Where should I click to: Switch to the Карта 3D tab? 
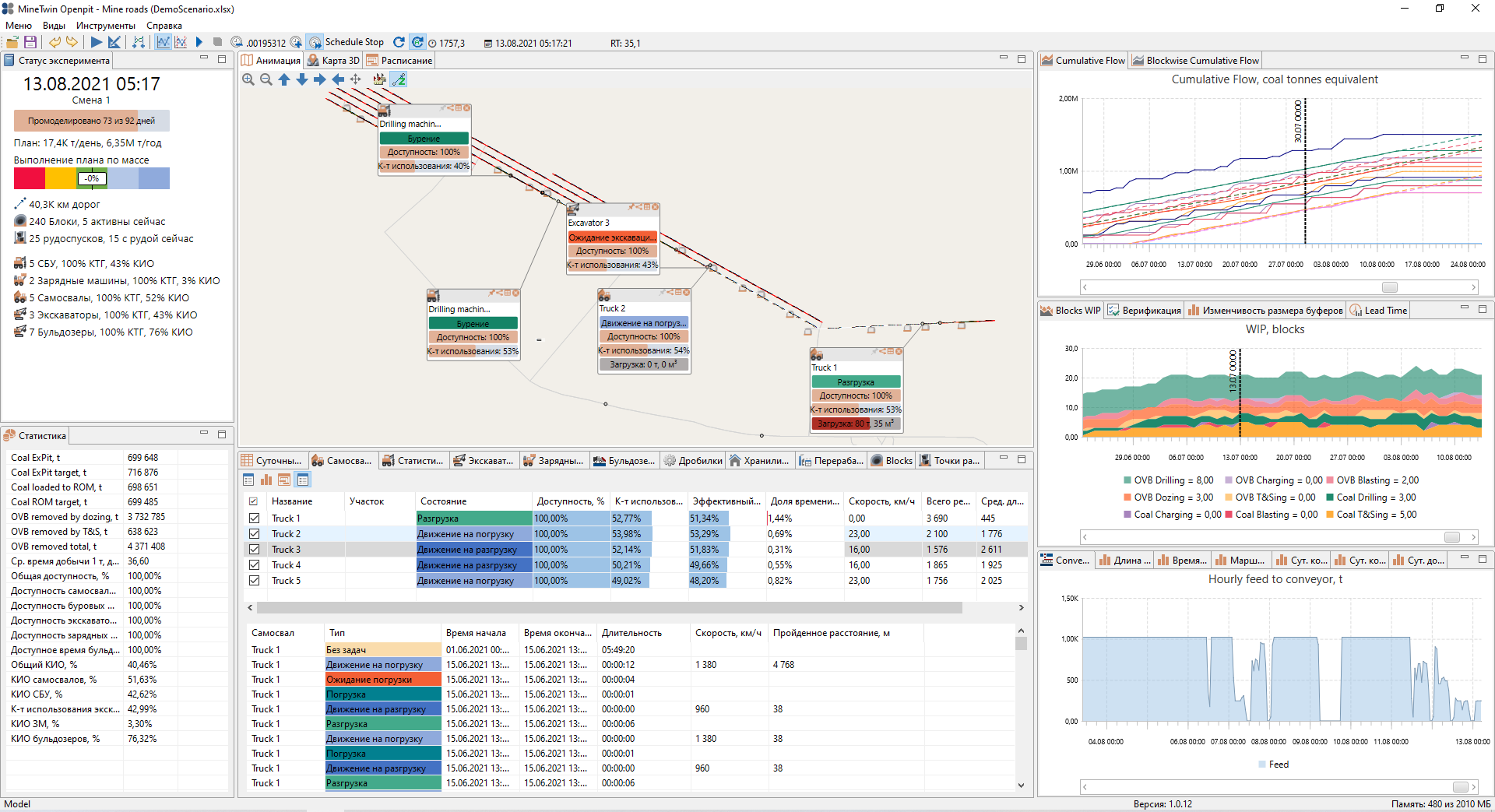pyautogui.click(x=334, y=61)
